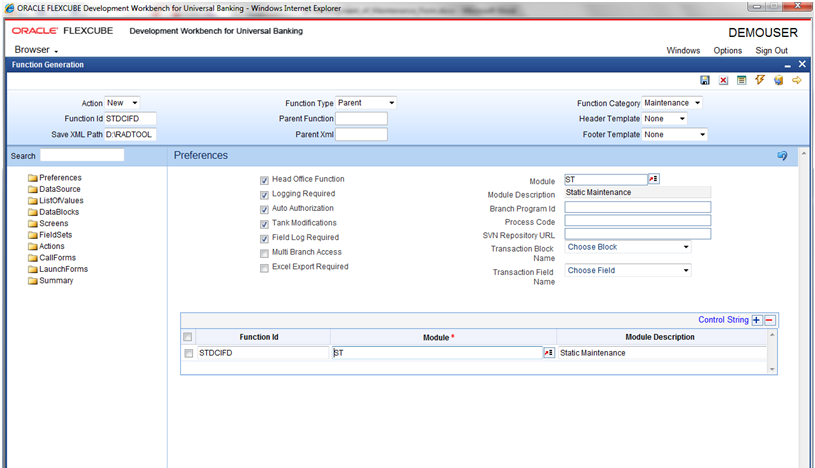Toggle the Logging Required checkbox

click(x=264, y=195)
